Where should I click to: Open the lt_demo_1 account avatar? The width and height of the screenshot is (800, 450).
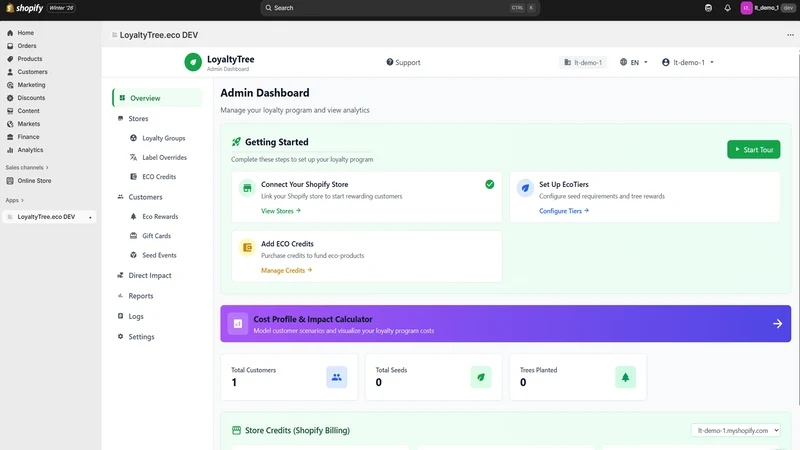pyautogui.click(x=746, y=8)
